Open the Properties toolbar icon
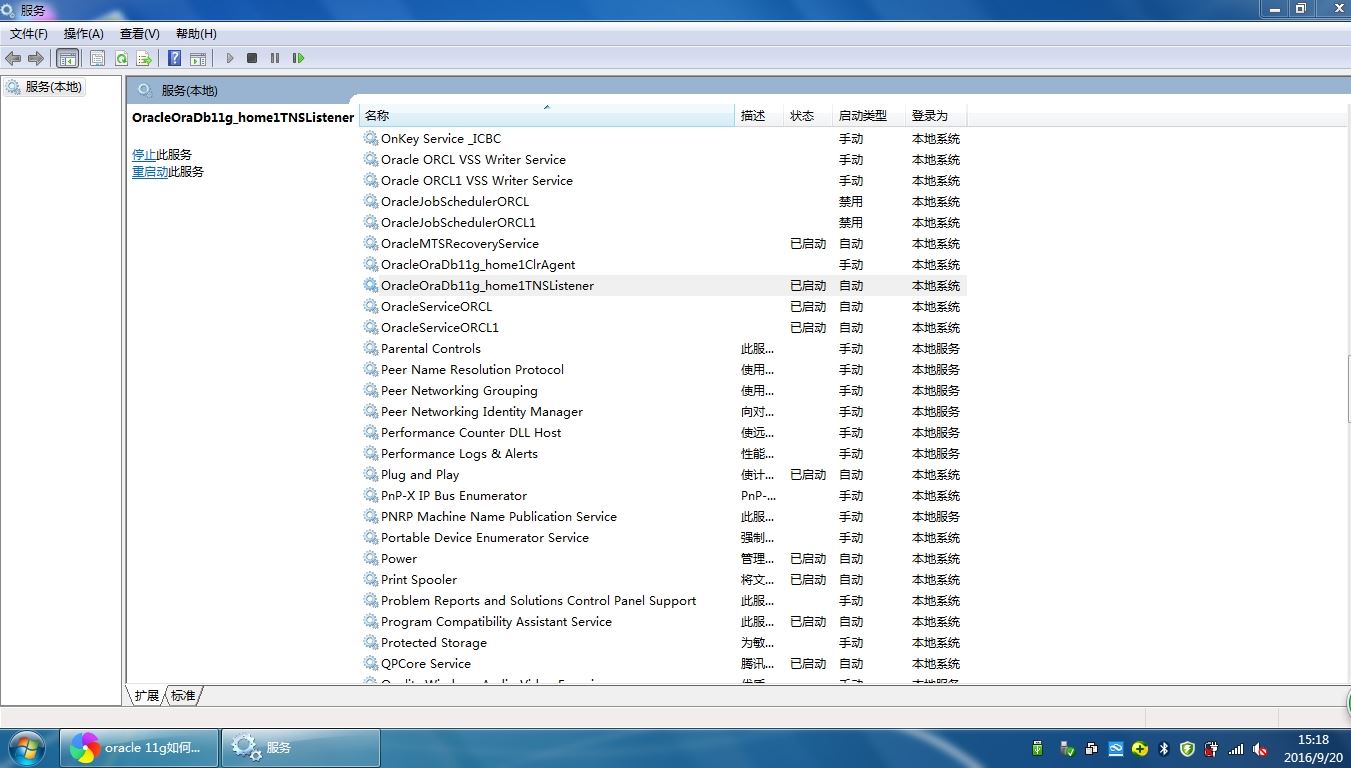The width and height of the screenshot is (1351, 768). 97,58
